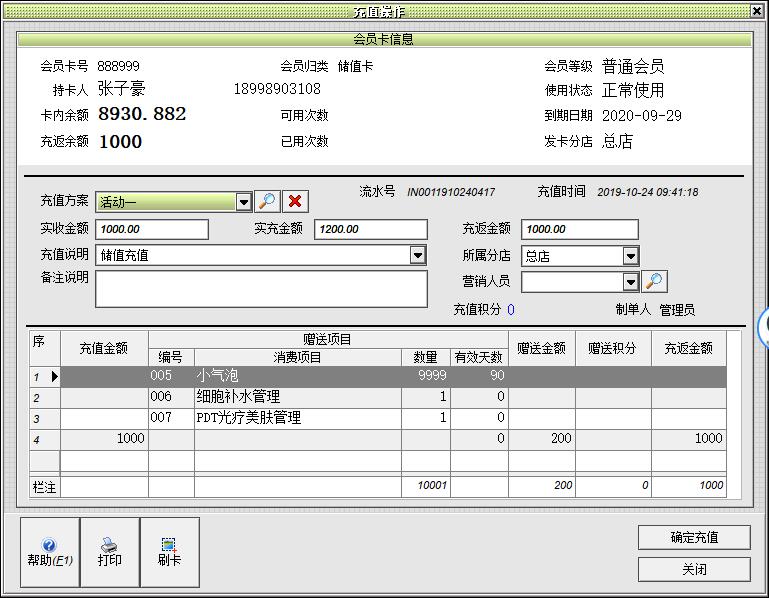Click the 关闭 button
This screenshot has width=769, height=598.
pos(694,569)
